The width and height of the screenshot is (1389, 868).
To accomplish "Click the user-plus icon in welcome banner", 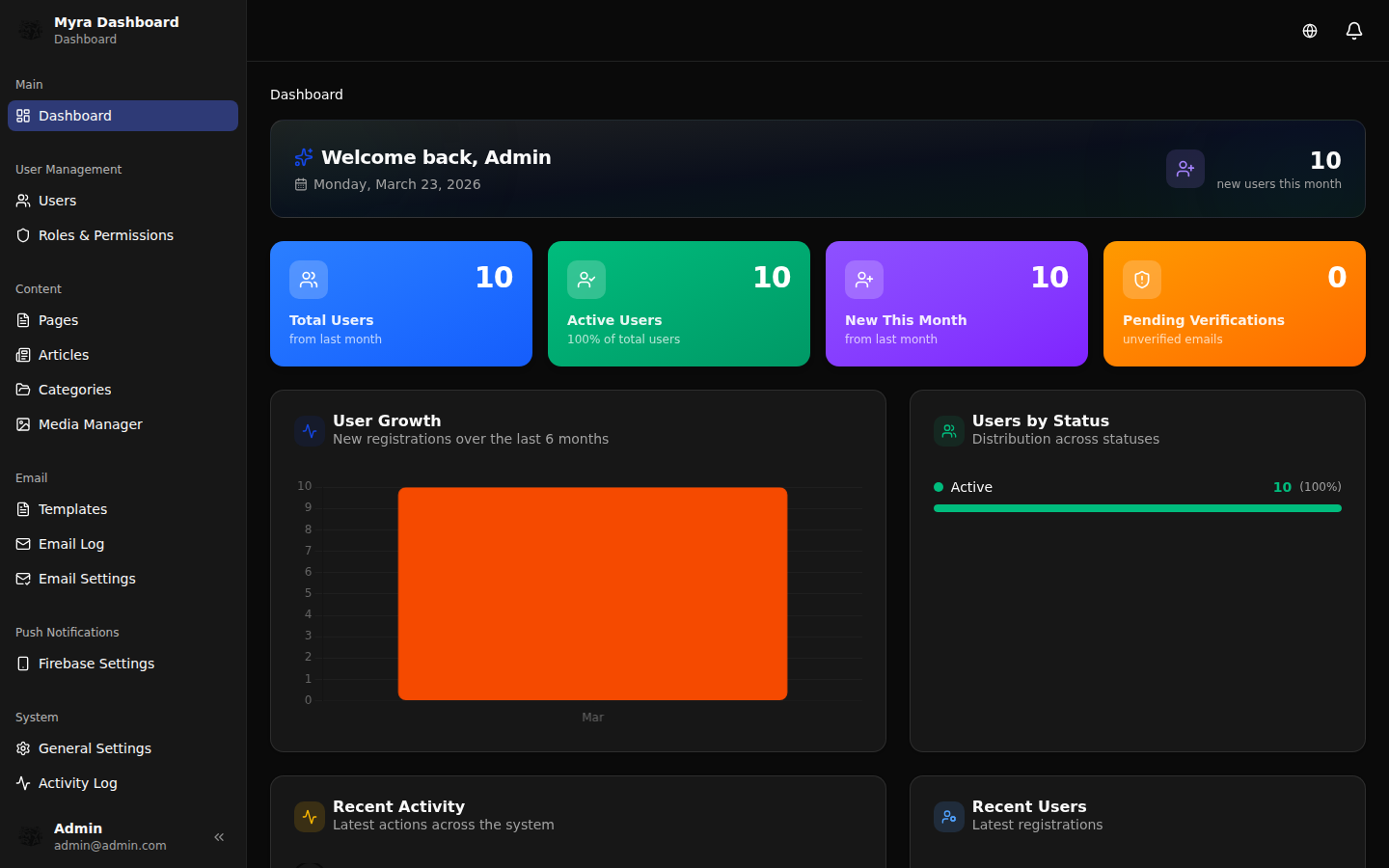I will (x=1185, y=169).
